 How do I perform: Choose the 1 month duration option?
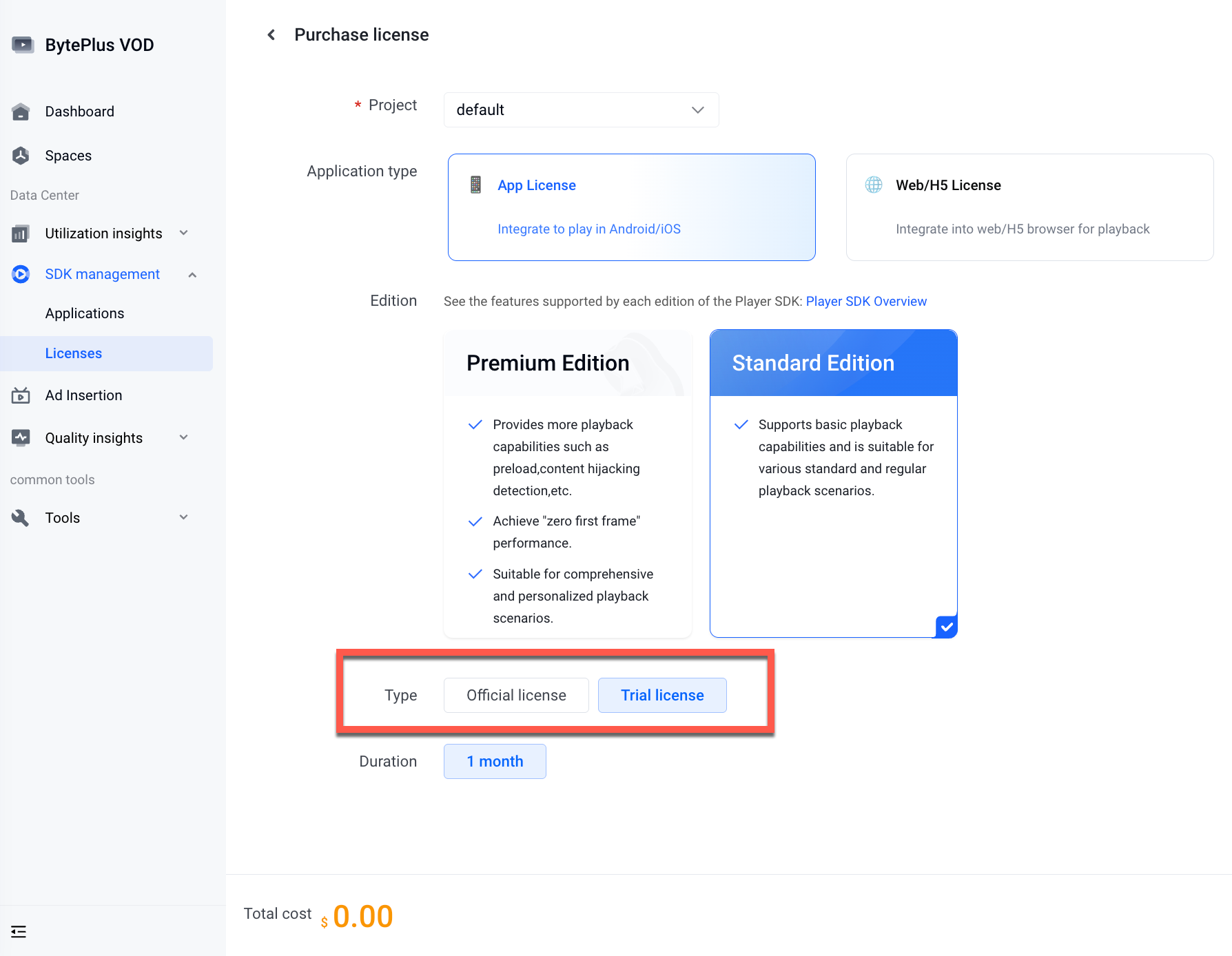click(x=495, y=761)
